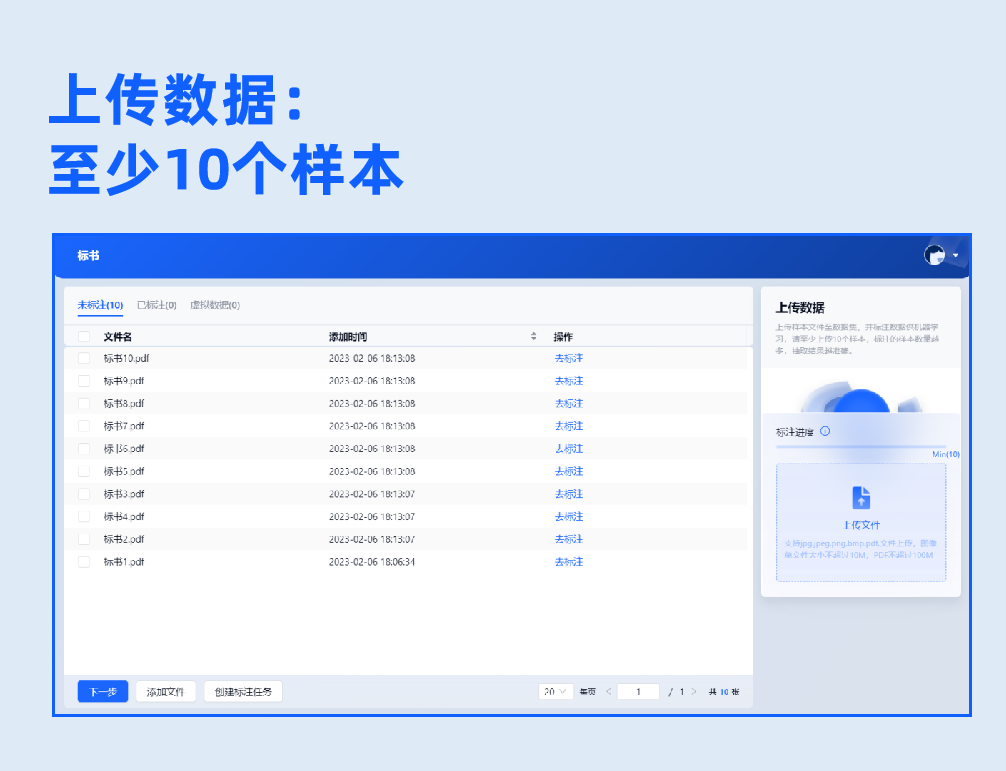This screenshot has height=771, width=1006.
Task: Select file name 标书7.pdf
Action: click(124, 425)
